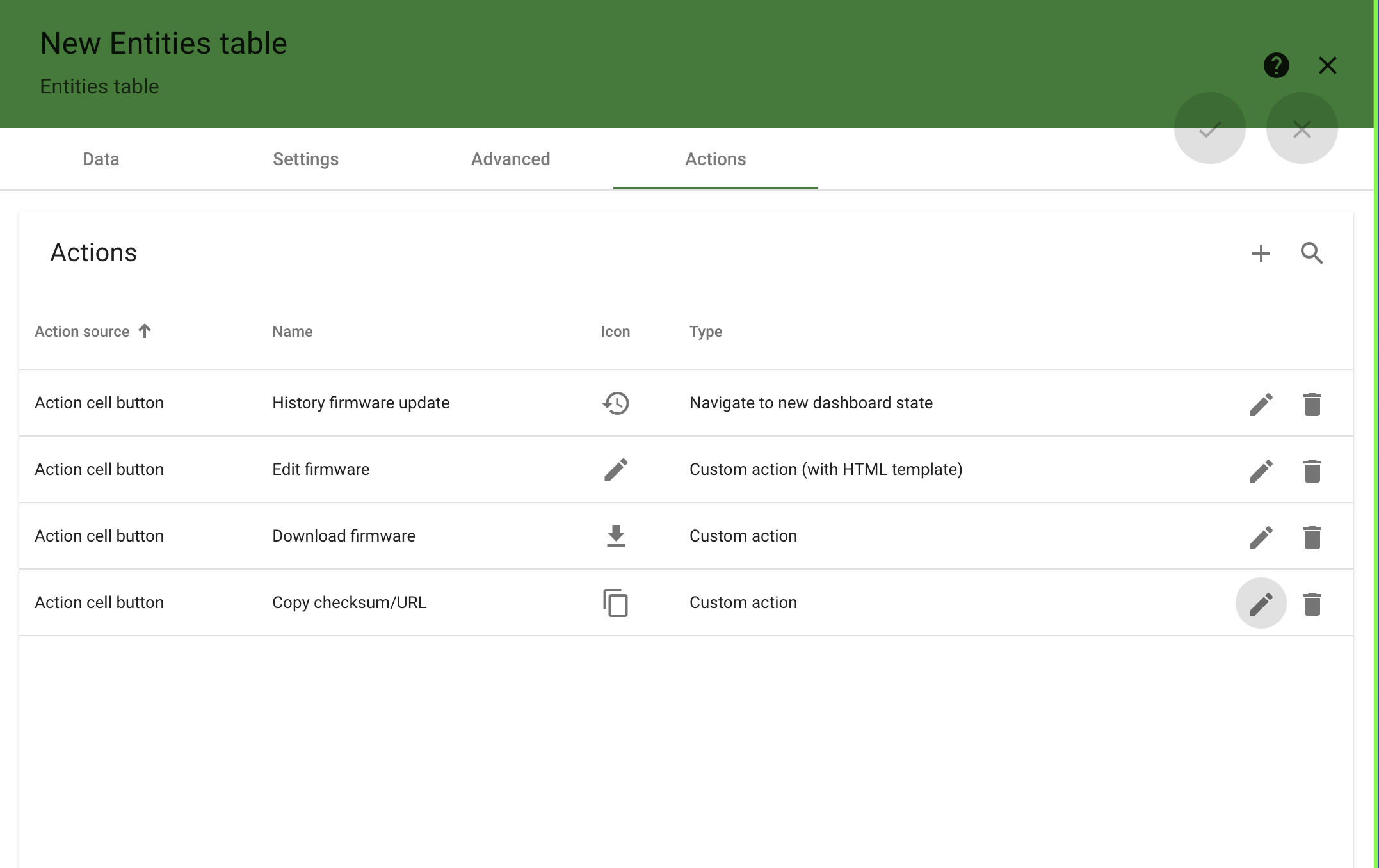The height and width of the screenshot is (868, 1379).
Task: Click the copy icon in the Icon column
Action: click(615, 602)
